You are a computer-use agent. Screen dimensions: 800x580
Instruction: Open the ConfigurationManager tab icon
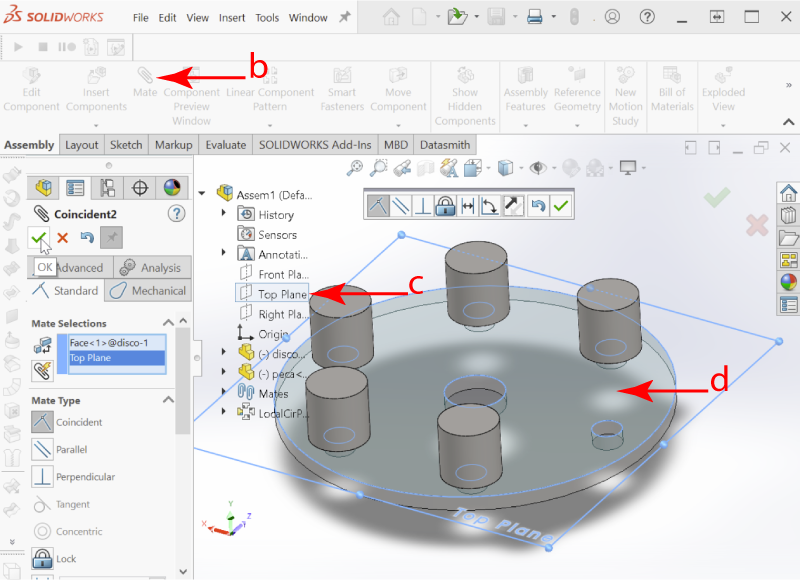point(107,188)
